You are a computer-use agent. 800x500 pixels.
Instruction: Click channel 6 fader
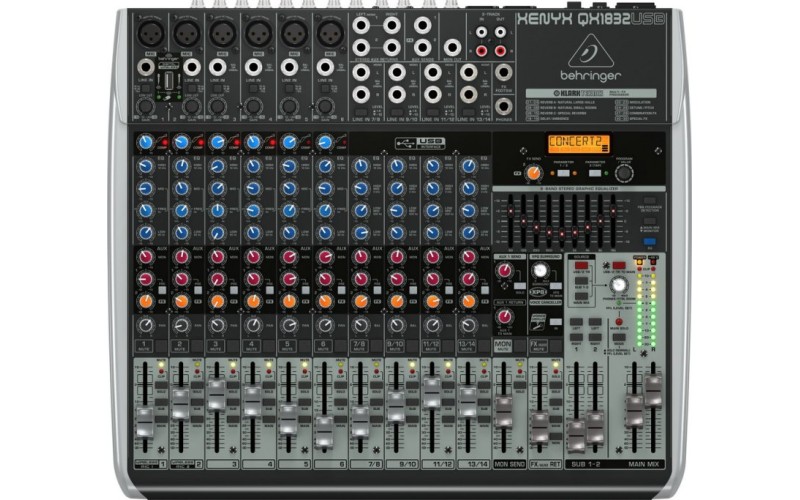pyautogui.click(x=323, y=432)
